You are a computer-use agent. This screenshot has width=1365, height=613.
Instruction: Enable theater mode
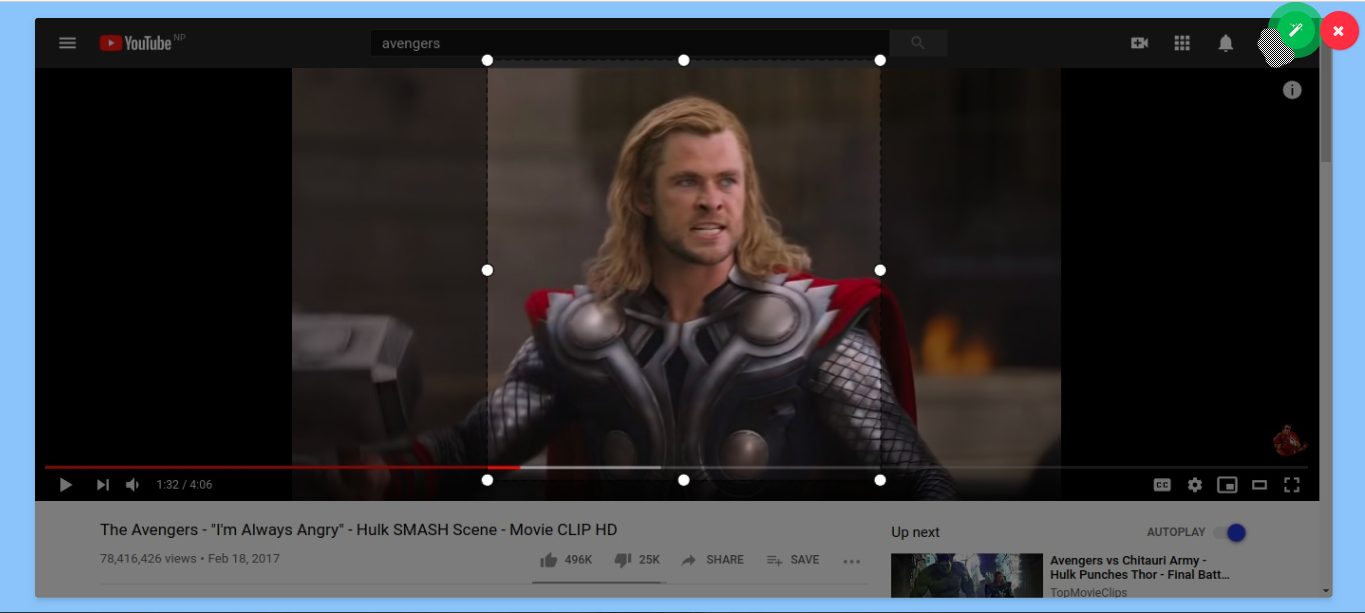(x=1260, y=485)
